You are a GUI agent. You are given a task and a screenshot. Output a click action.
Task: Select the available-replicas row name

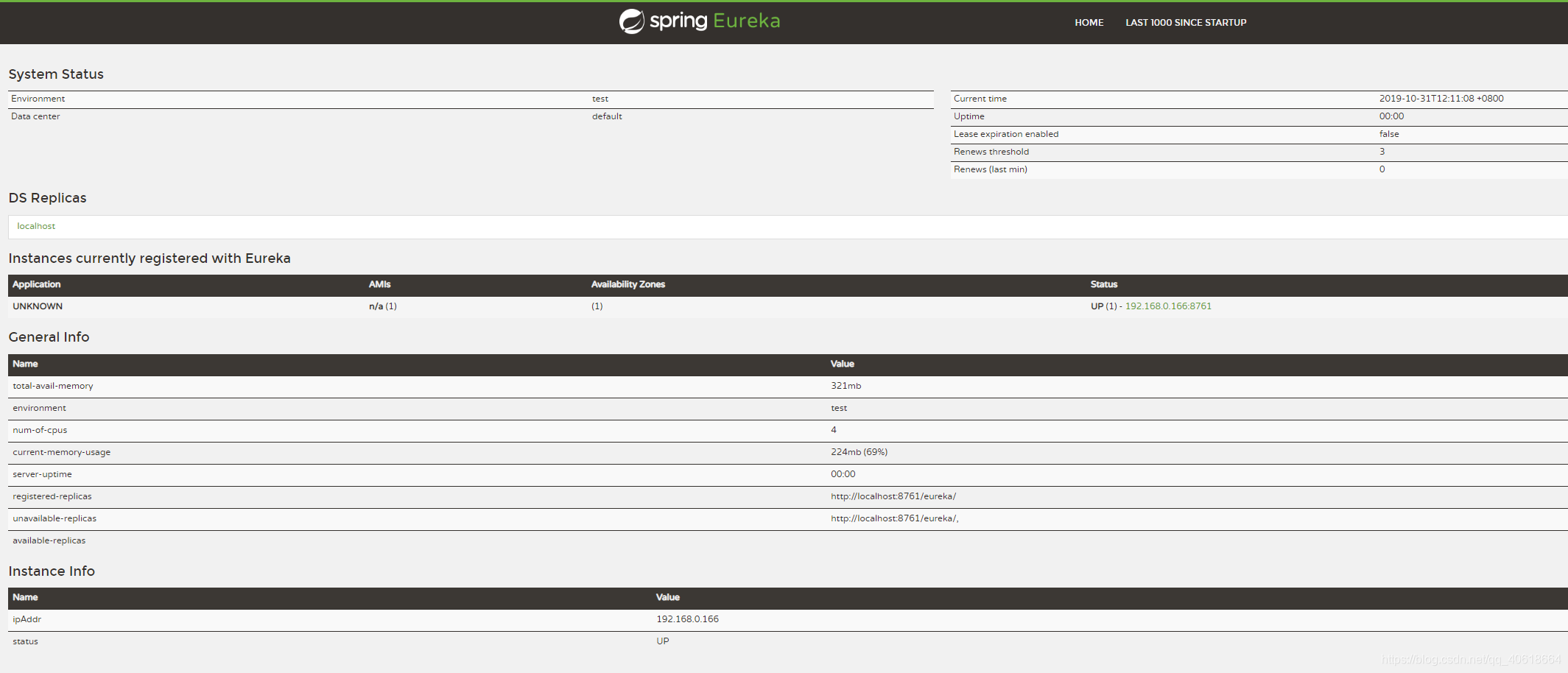click(49, 540)
